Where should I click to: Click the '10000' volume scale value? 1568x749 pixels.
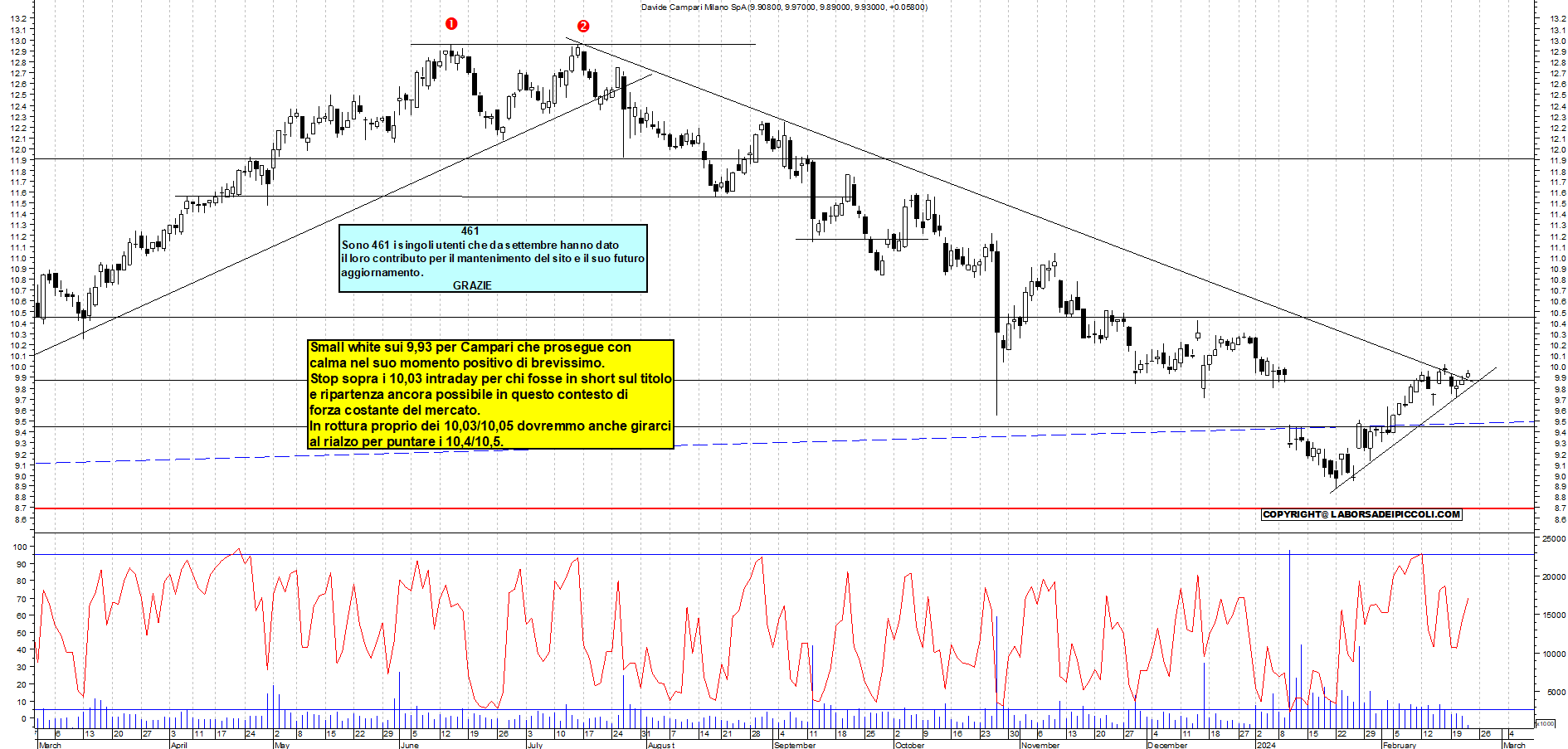coord(1553,654)
